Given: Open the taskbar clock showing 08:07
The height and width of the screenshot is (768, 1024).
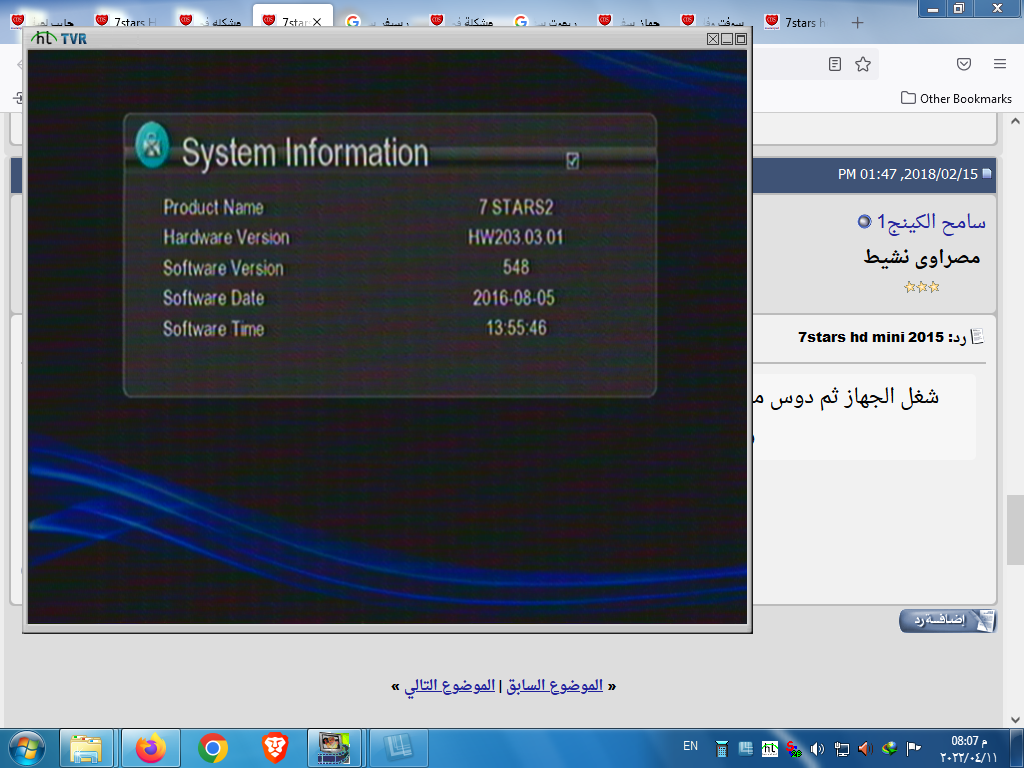Looking at the screenshot, I should [x=969, y=749].
